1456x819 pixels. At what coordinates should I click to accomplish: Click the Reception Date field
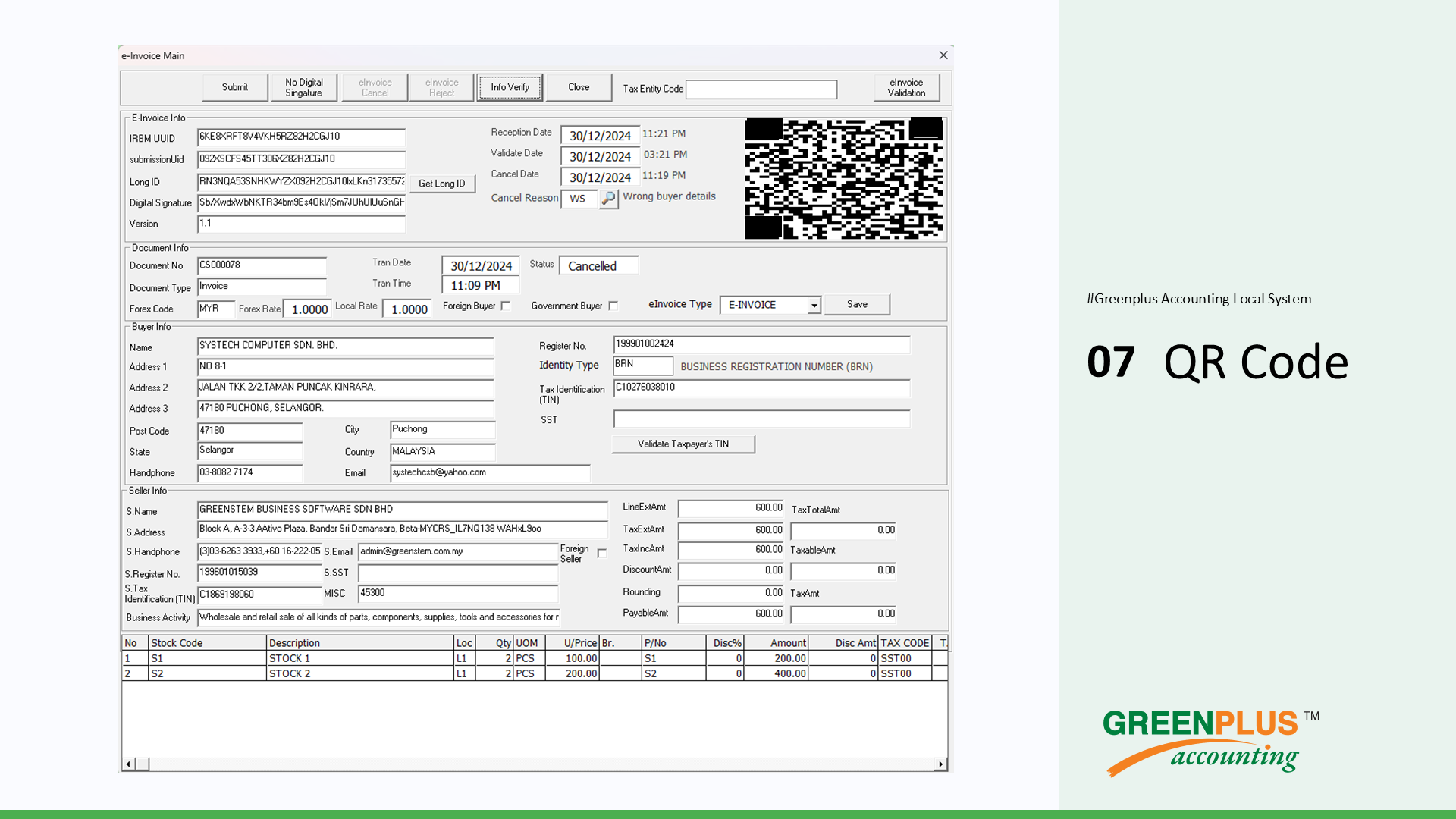(600, 135)
